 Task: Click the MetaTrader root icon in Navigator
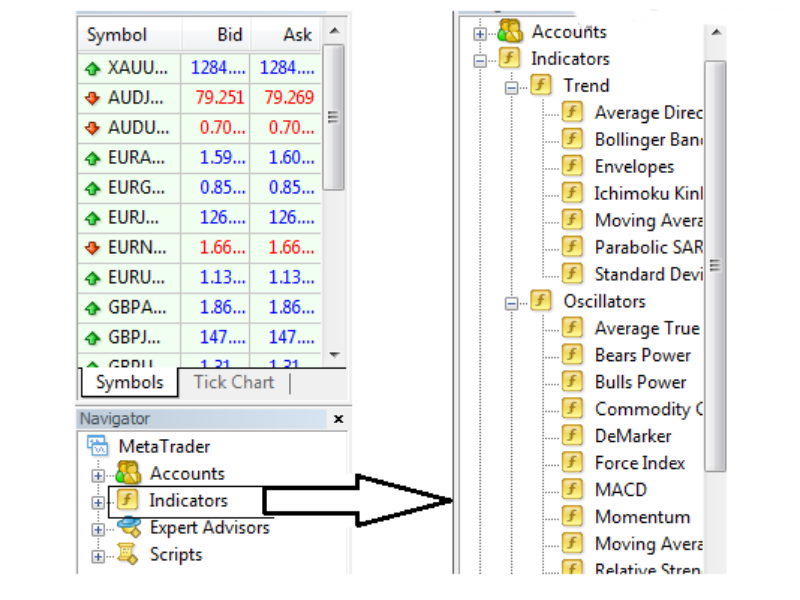pyautogui.click(x=97, y=446)
